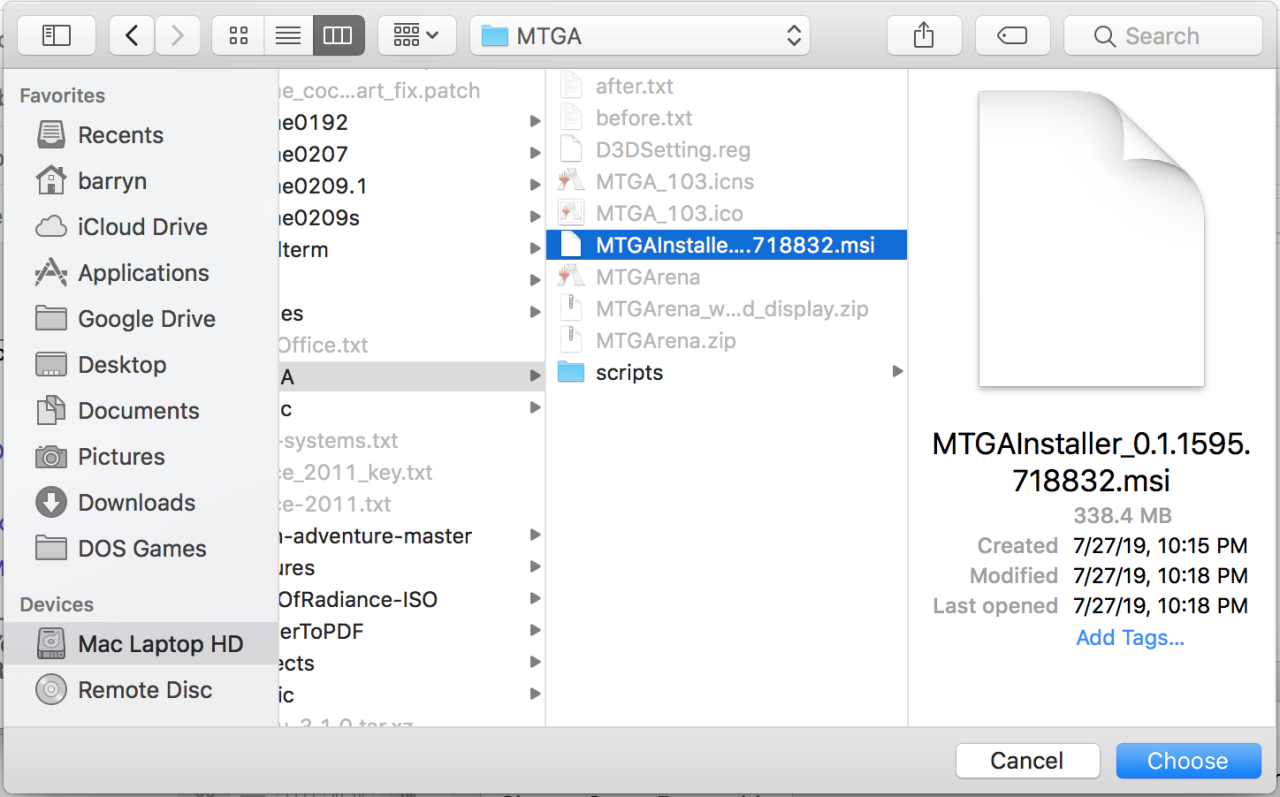Select Desktop in the sidebar
This screenshot has height=797, width=1280.
pos(140,365)
